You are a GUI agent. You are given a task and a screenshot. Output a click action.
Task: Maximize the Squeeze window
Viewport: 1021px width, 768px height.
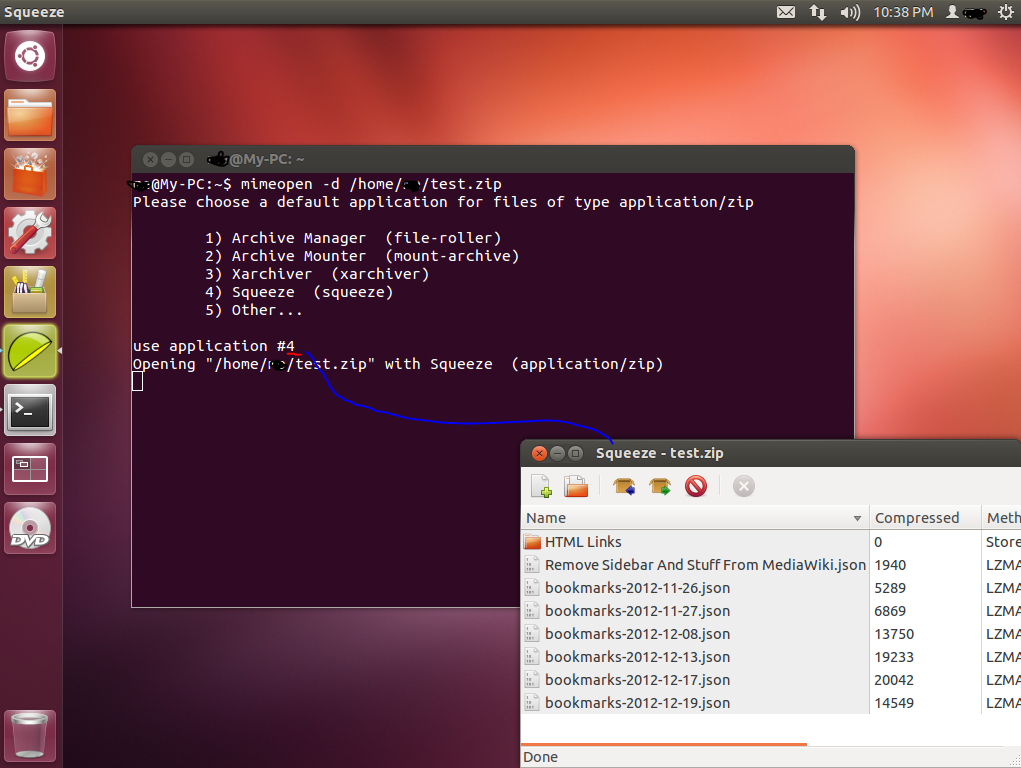click(576, 453)
